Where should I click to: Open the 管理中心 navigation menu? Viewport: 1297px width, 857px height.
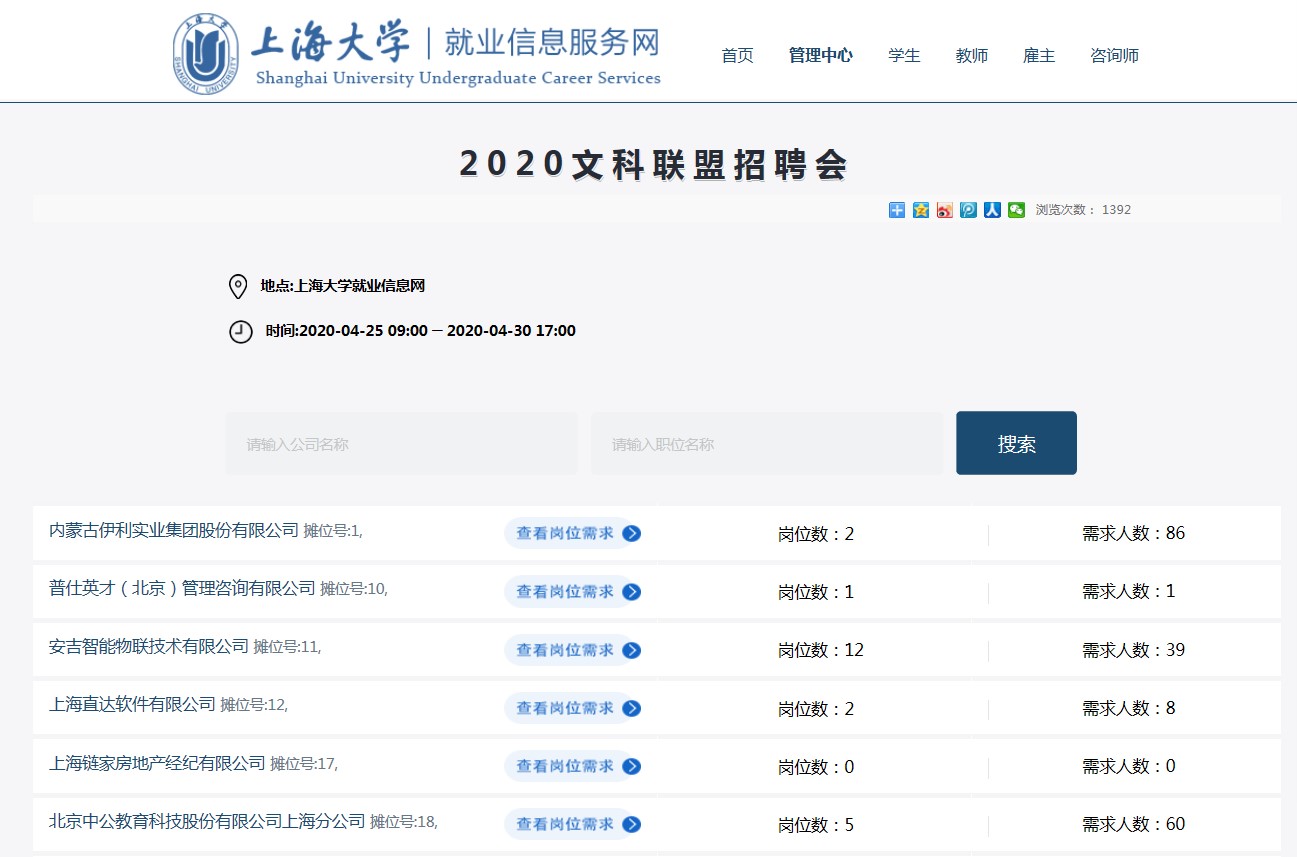pyautogui.click(x=820, y=56)
